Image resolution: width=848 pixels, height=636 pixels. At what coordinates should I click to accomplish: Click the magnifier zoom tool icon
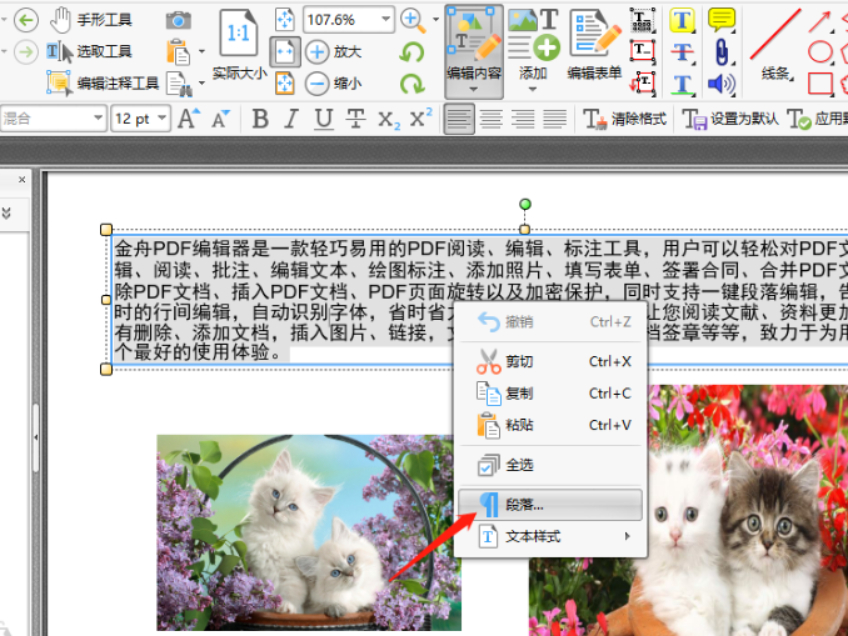(413, 21)
